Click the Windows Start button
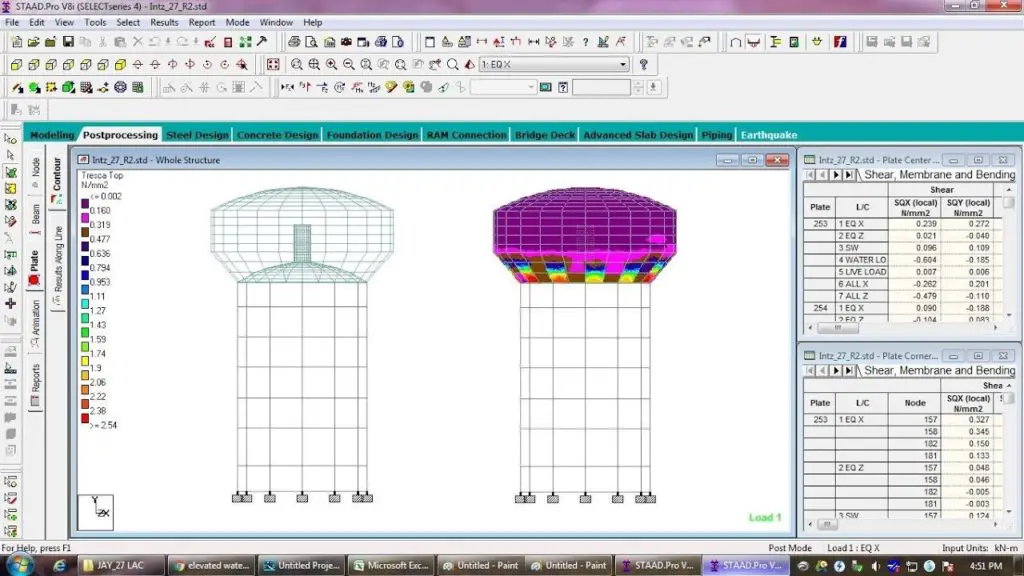 pos(18,565)
